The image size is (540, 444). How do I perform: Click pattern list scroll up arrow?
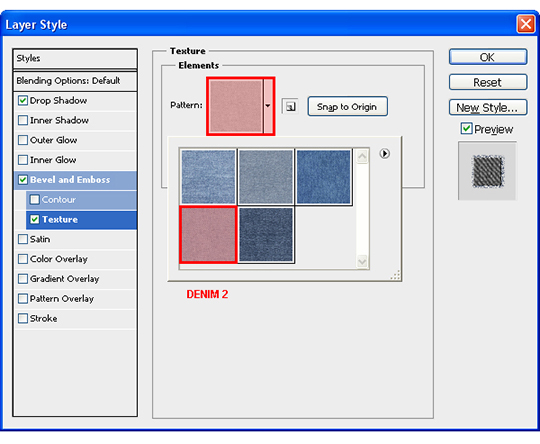click(x=362, y=157)
